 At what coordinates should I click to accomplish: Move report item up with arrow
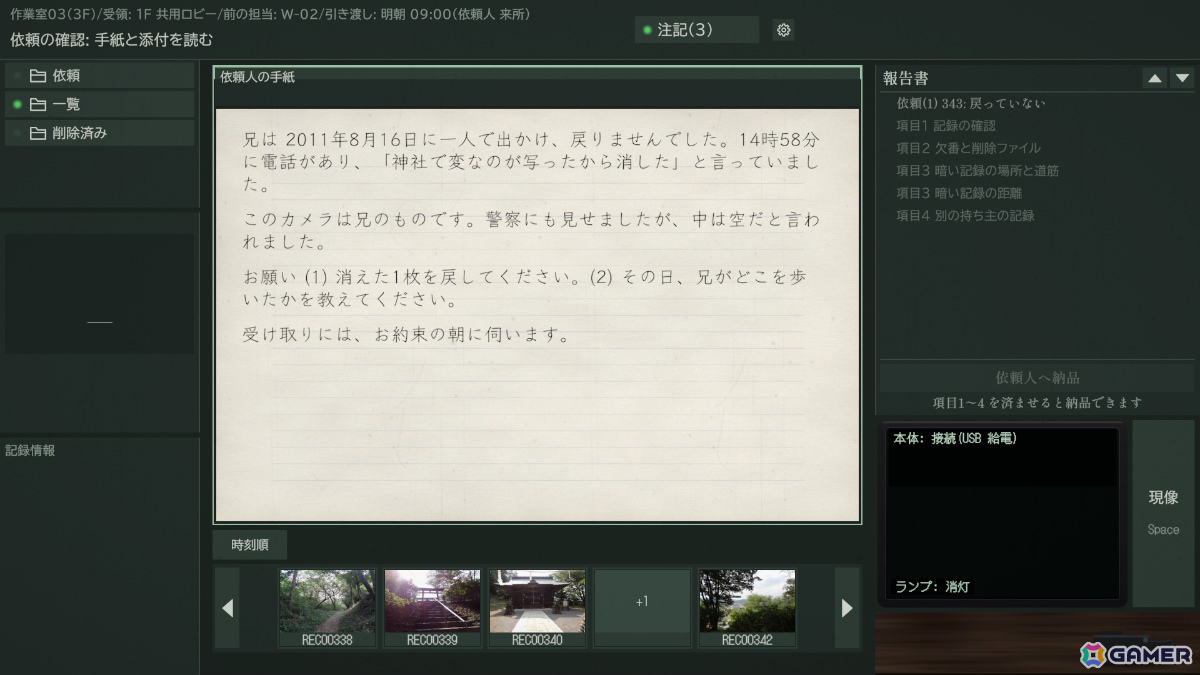coord(1155,78)
